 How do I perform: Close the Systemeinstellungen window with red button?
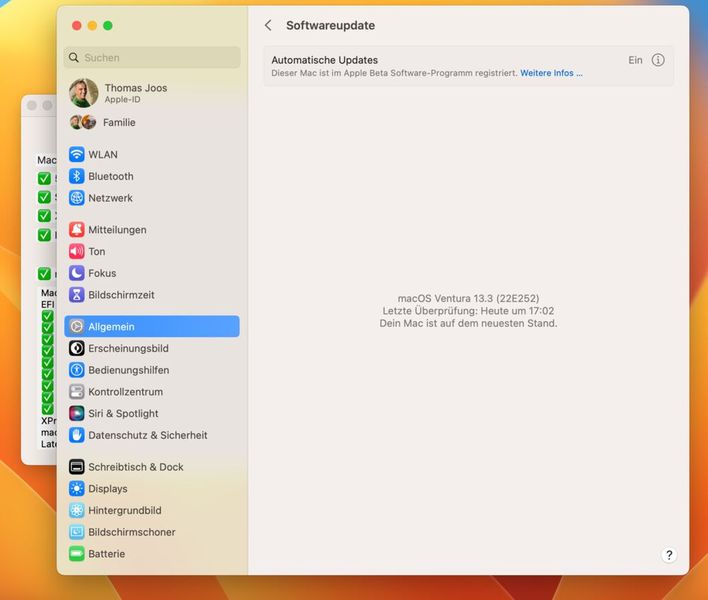(x=76, y=26)
